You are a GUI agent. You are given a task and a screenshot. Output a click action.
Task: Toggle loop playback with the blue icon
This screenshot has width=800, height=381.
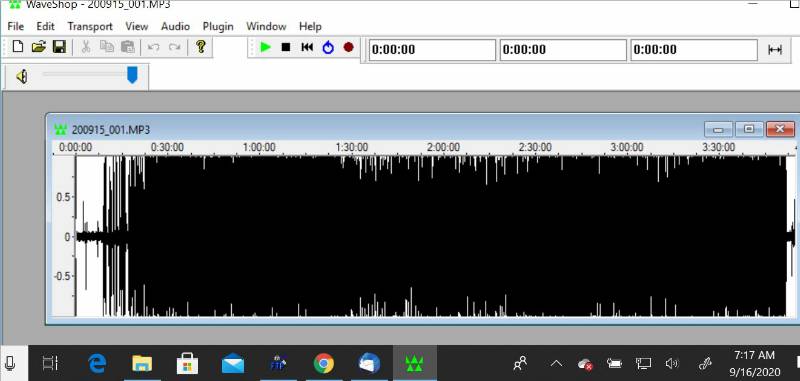click(328, 47)
